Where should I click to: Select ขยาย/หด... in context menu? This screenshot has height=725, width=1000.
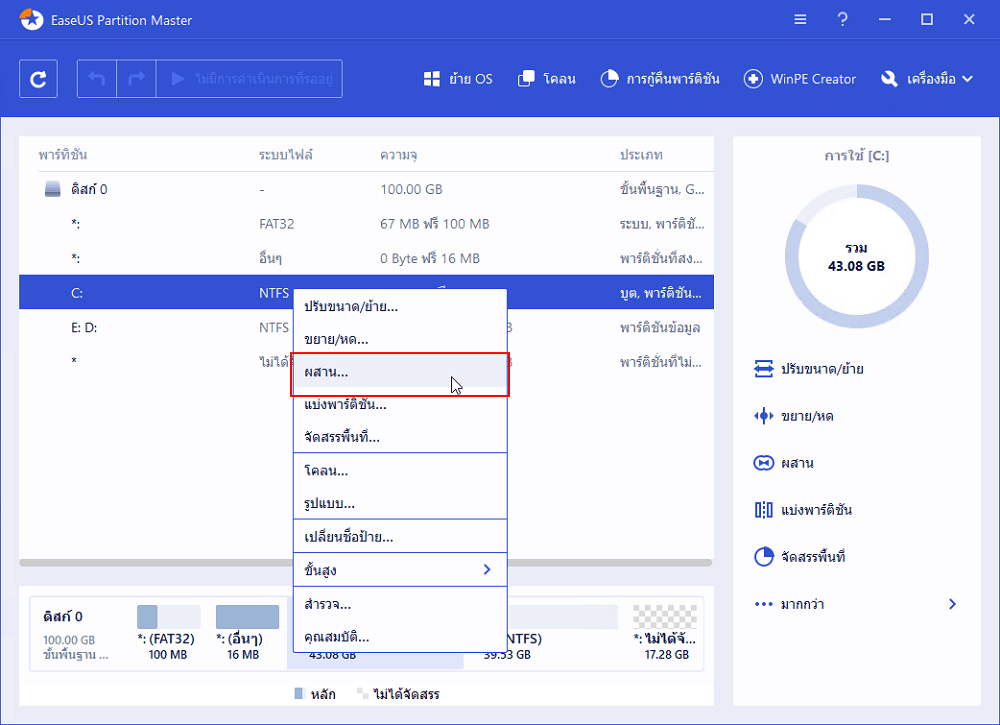click(x=400, y=339)
